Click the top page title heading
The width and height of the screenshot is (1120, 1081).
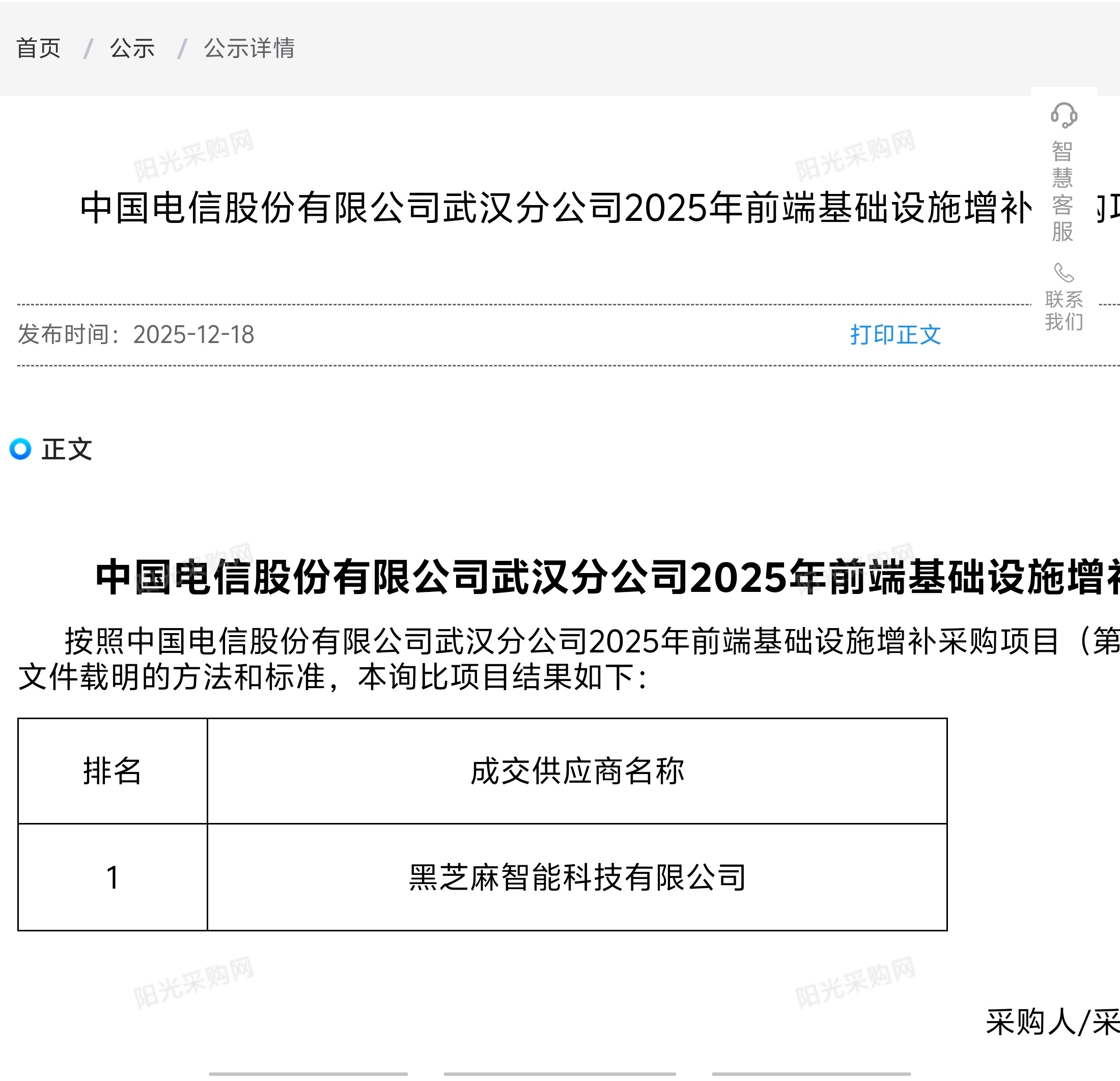[554, 208]
